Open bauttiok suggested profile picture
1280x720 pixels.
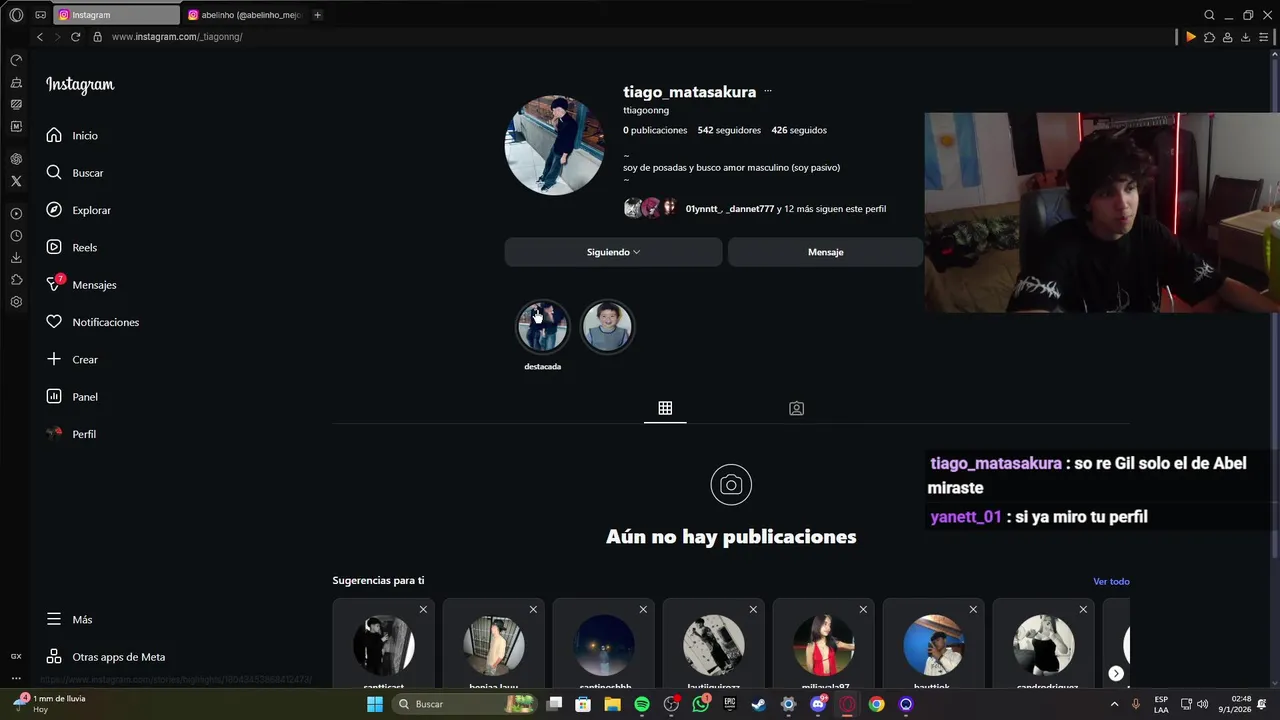[x=934, y=645]
